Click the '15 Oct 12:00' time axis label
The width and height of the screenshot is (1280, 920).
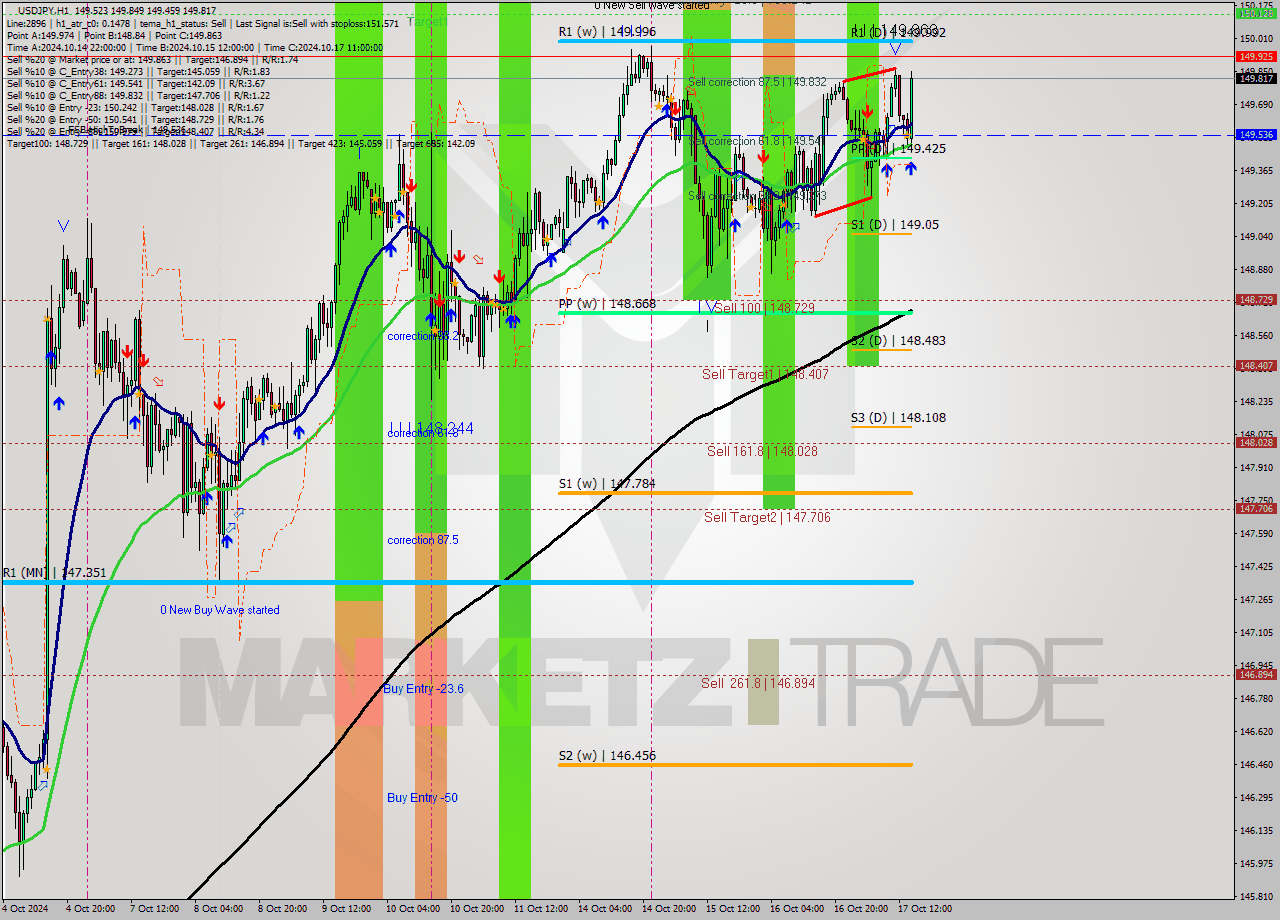coord(733,909)
